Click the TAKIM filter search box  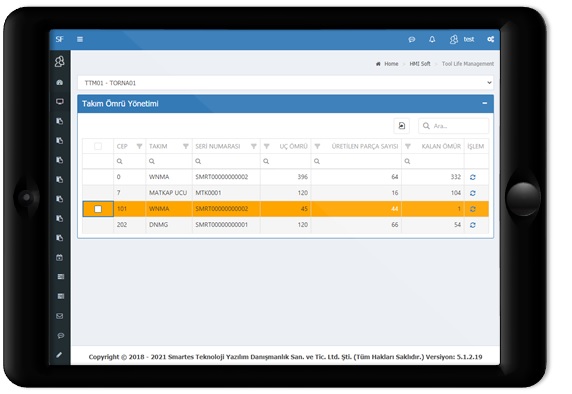coord(169,161)
